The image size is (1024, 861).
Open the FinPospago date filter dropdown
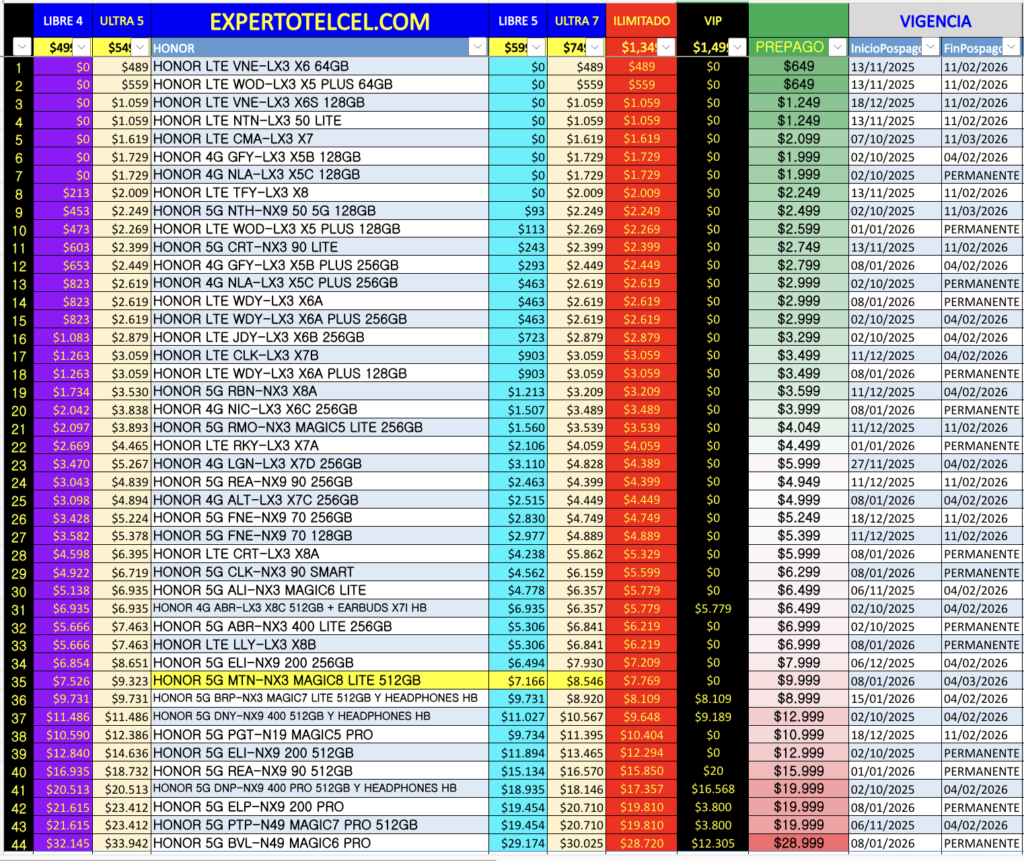click(1012, 47)
